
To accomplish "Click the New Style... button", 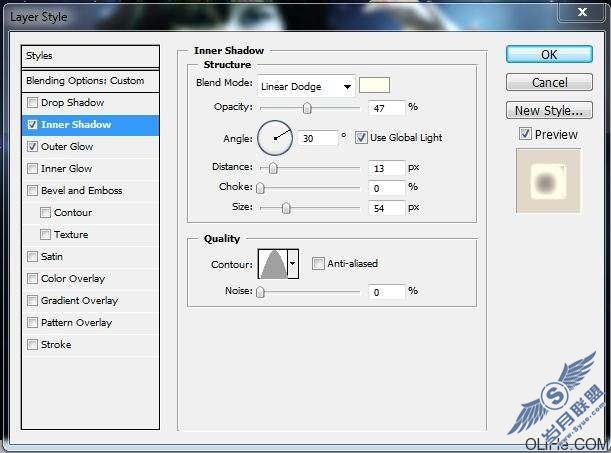I will point(549,111).
